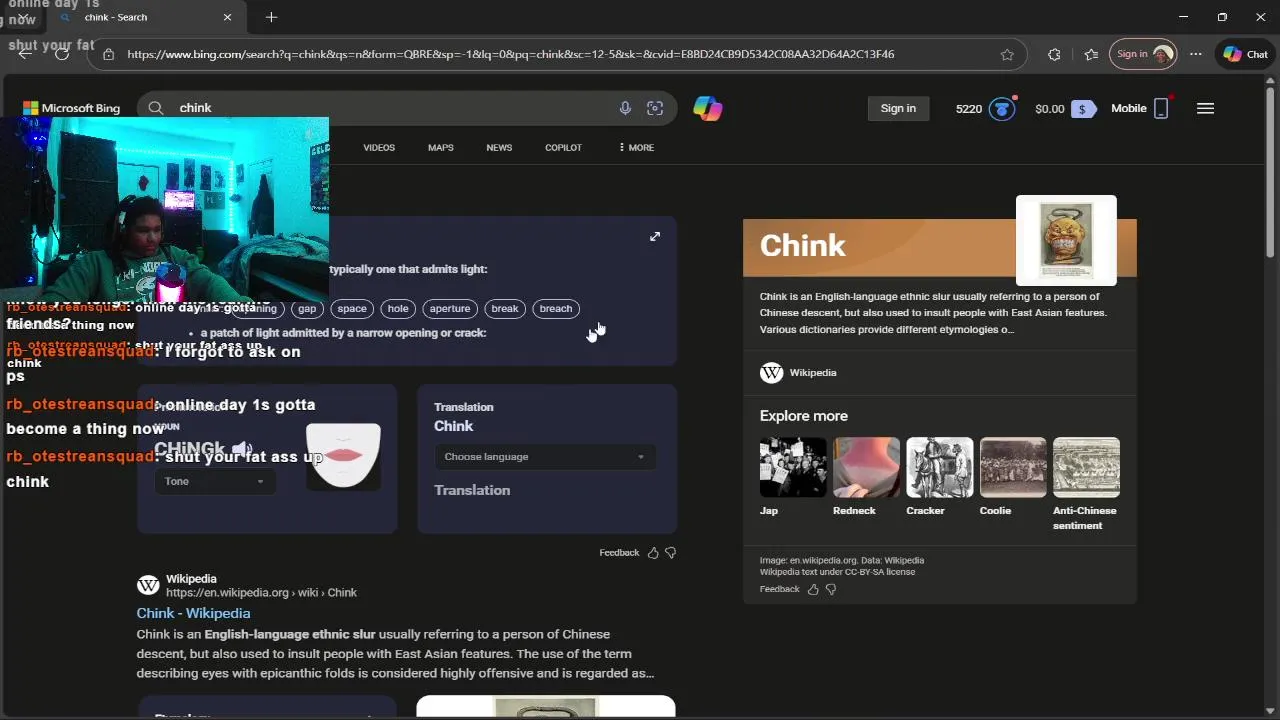
Task: Select the 'break' synonym chip
Action: (505, 309)
